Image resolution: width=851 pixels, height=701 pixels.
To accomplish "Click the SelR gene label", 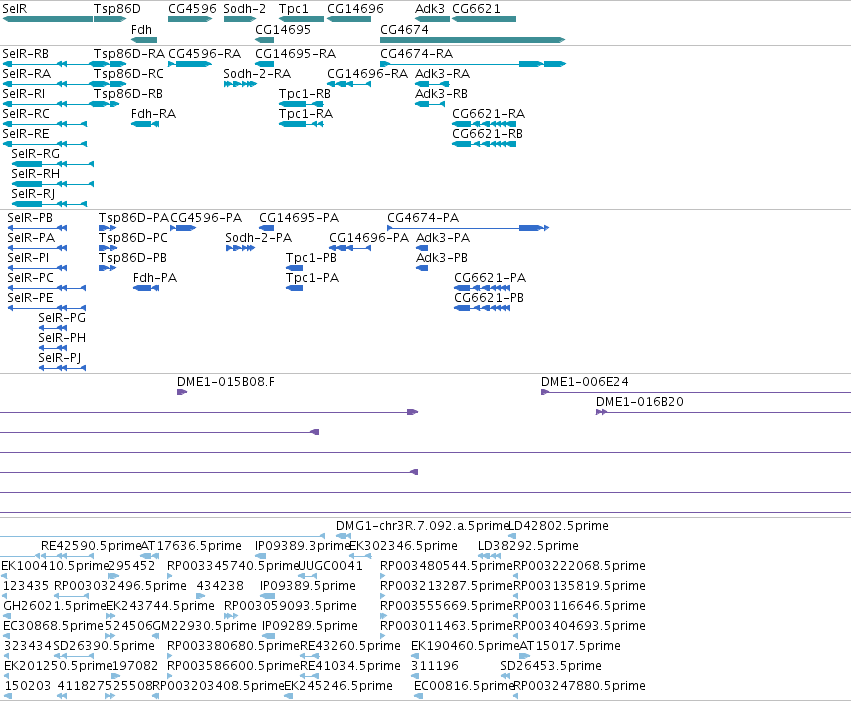I will (x=15, y=9).
